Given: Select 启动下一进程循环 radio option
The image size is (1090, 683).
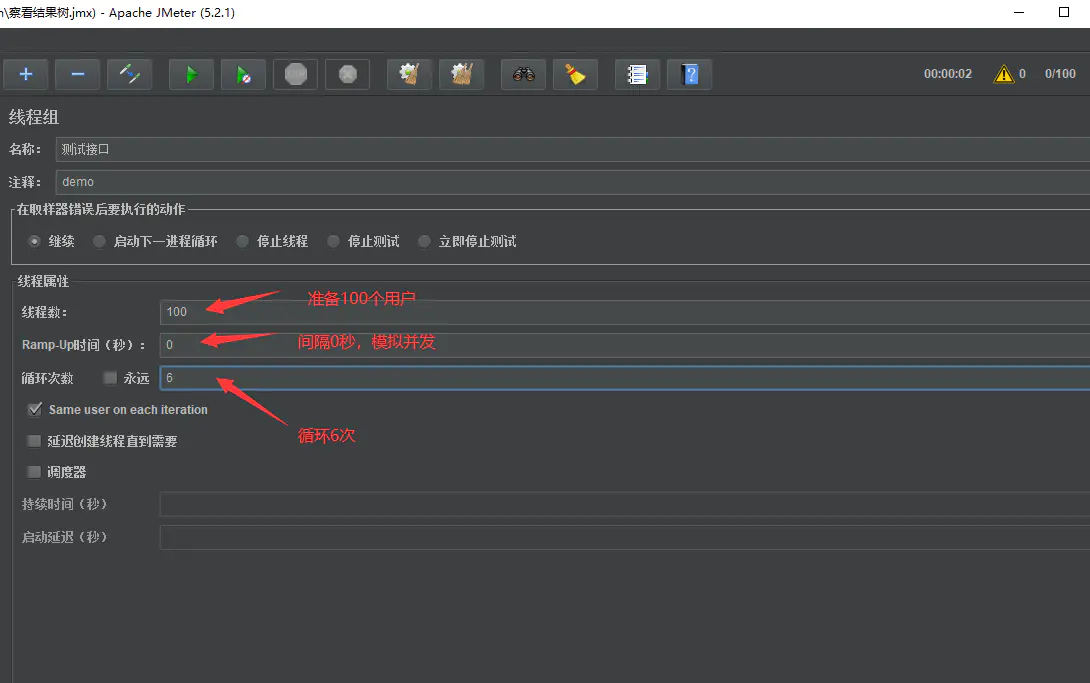Looking at the screenshot, I should 99,241.
